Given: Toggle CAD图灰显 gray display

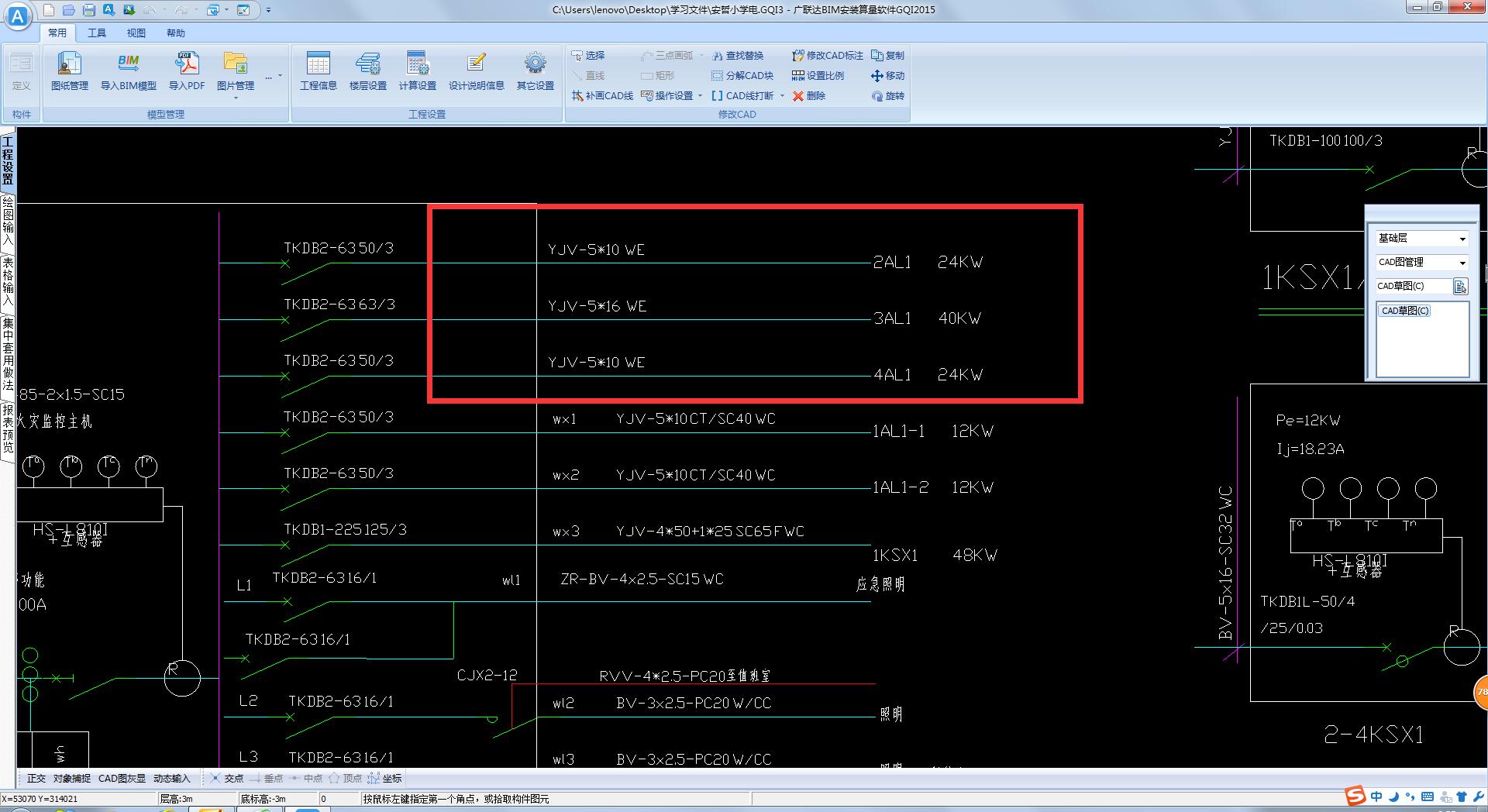Looking at the screenshot, I should pyautogui.click(x=122, y=779).
